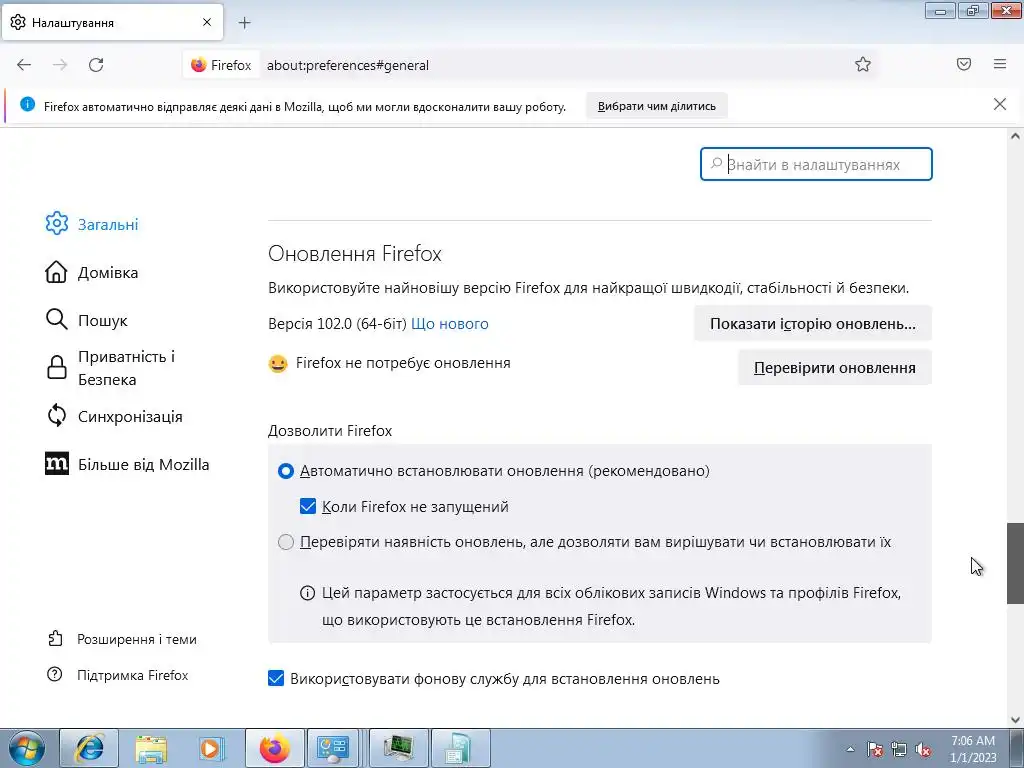Click the blue info icon in notification bar
The width and height of the screenshot is (1024, 768).
(27, 104)
